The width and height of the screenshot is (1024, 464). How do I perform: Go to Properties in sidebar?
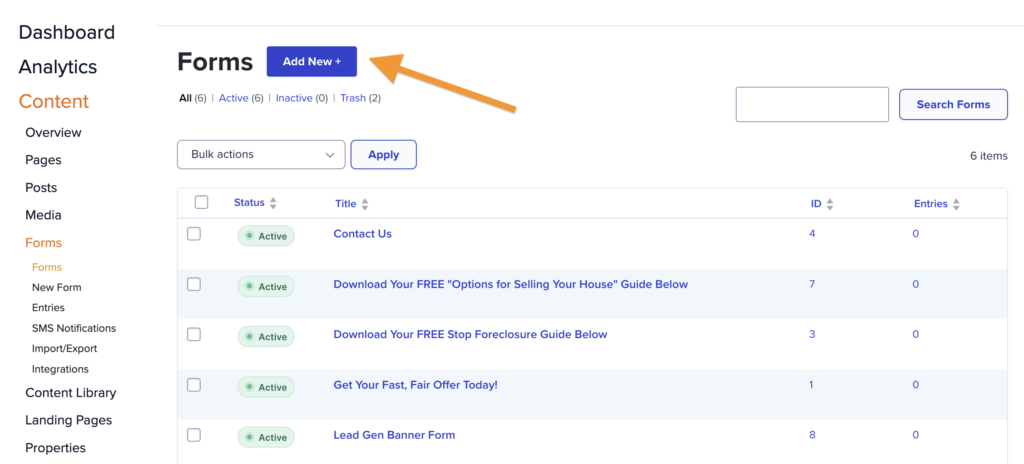56,448
